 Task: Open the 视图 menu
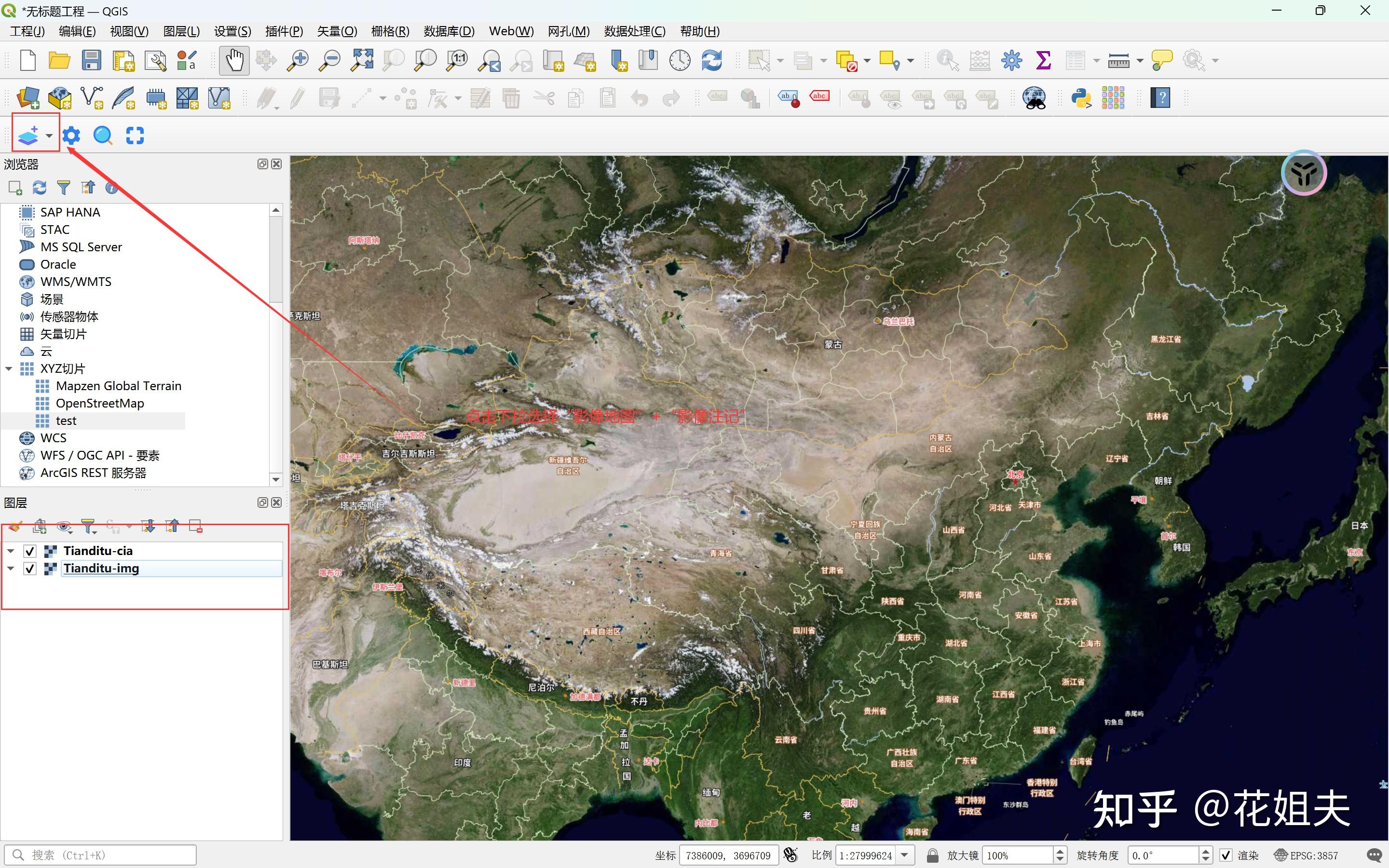coord(129,31)
